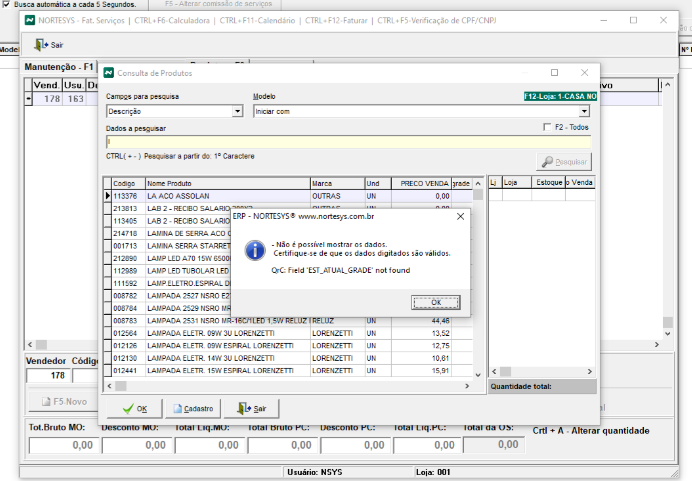Toggle the F2 - Todos checkbox
This screenshot has height=481, width=692.
point(547,127)
